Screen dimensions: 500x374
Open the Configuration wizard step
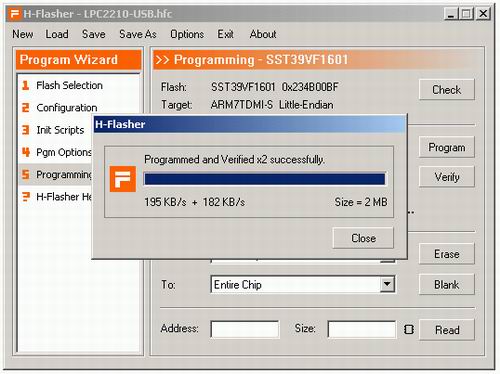[x=67, y=108]
